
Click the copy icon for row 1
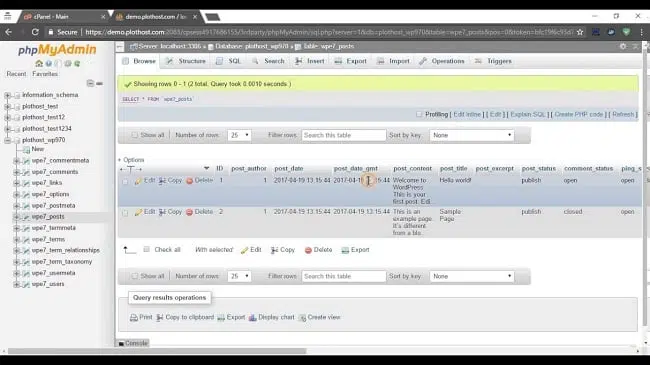tap(162, 181)
